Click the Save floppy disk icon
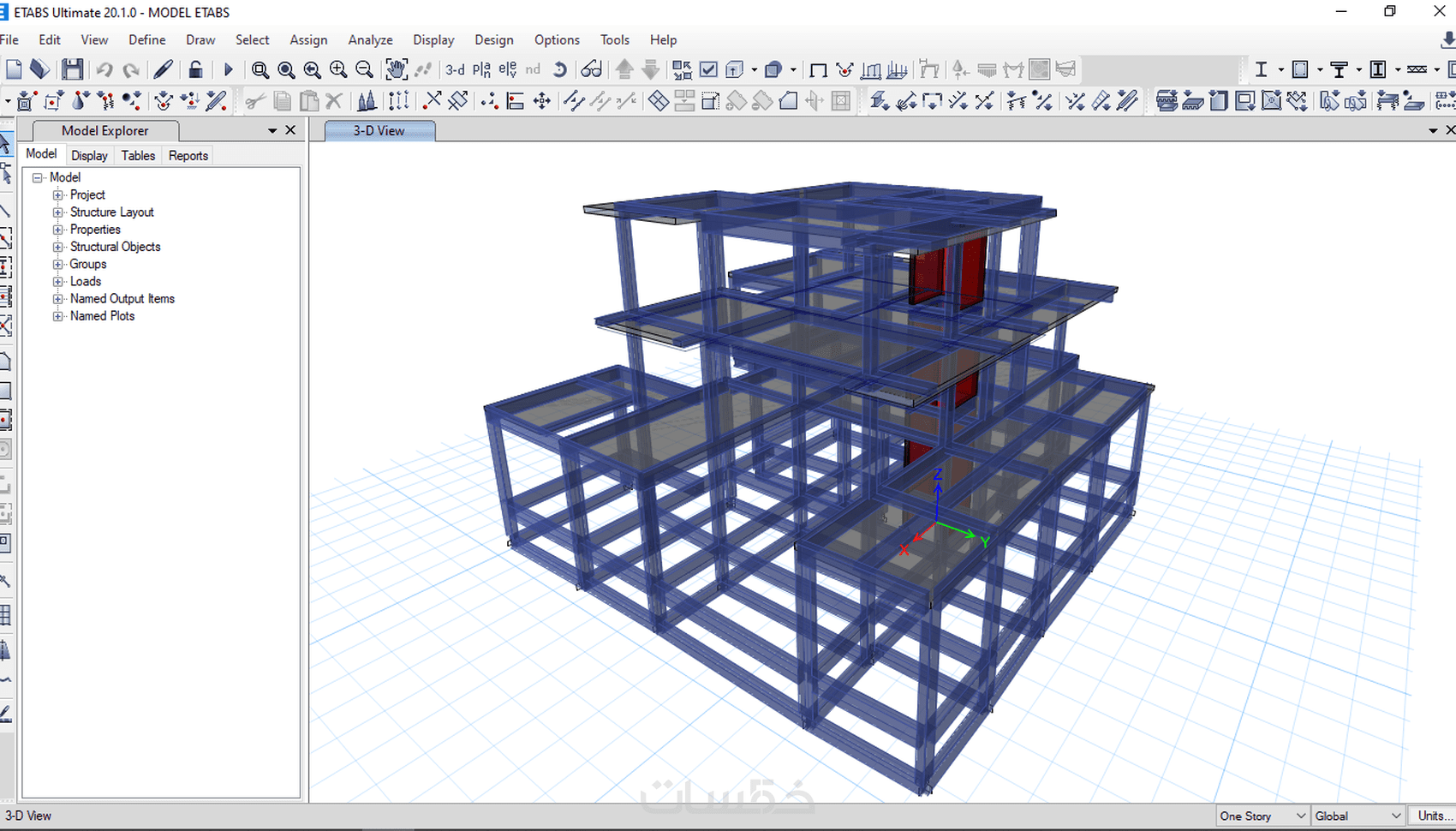 point(73,69)
